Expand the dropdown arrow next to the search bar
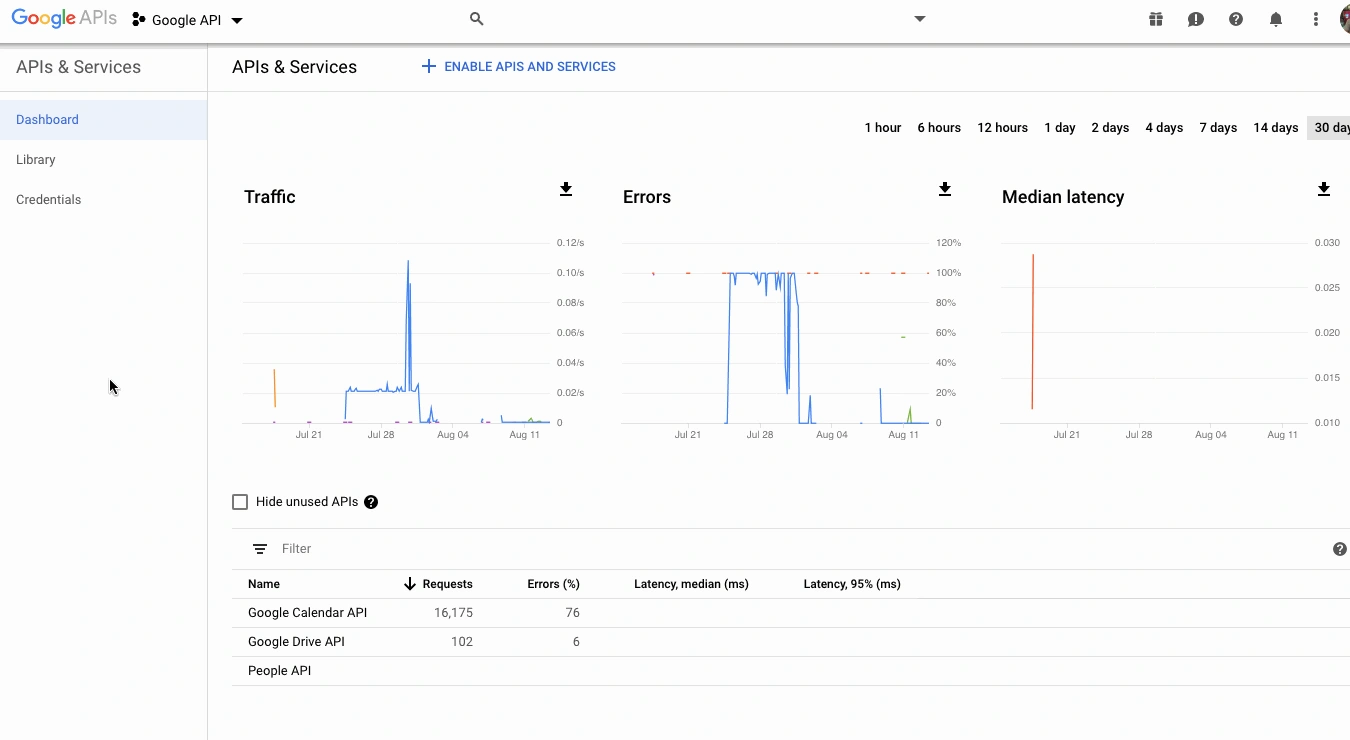The image size is (1350, 740). pyautogui.click(x=919, y=18)
